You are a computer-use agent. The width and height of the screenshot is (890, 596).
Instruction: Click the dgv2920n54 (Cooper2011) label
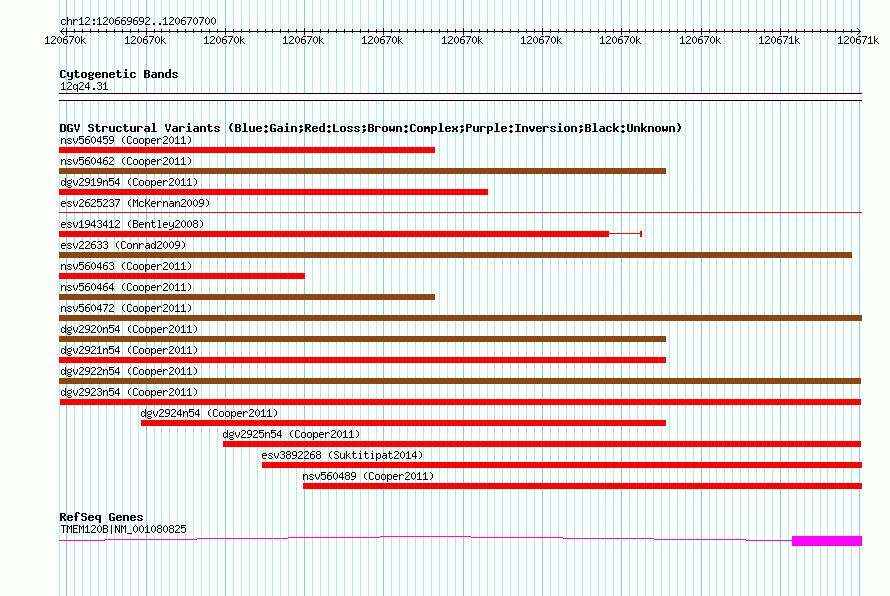click(129, 329)
